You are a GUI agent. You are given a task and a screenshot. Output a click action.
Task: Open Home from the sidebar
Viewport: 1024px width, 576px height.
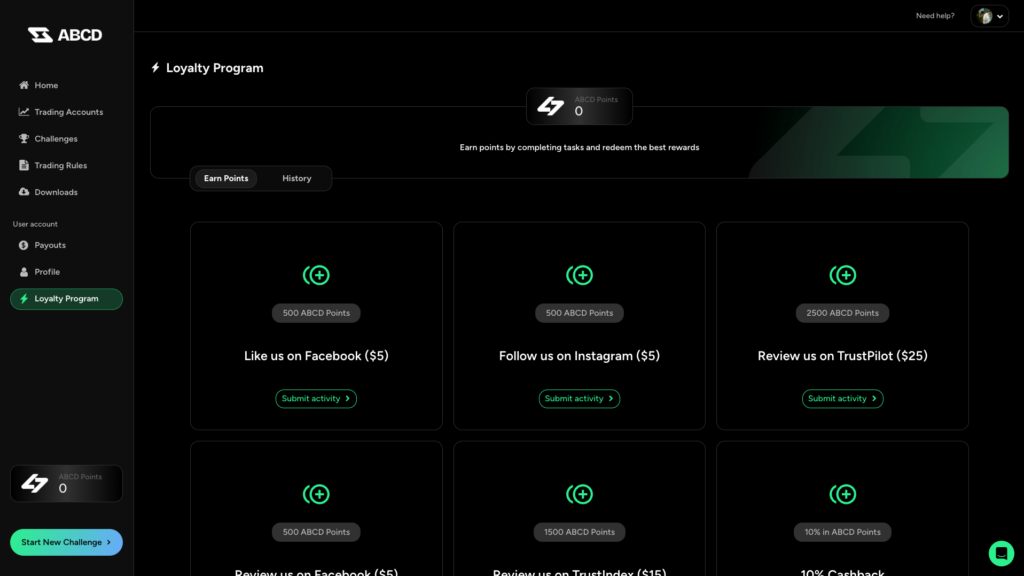click(46, 85)
